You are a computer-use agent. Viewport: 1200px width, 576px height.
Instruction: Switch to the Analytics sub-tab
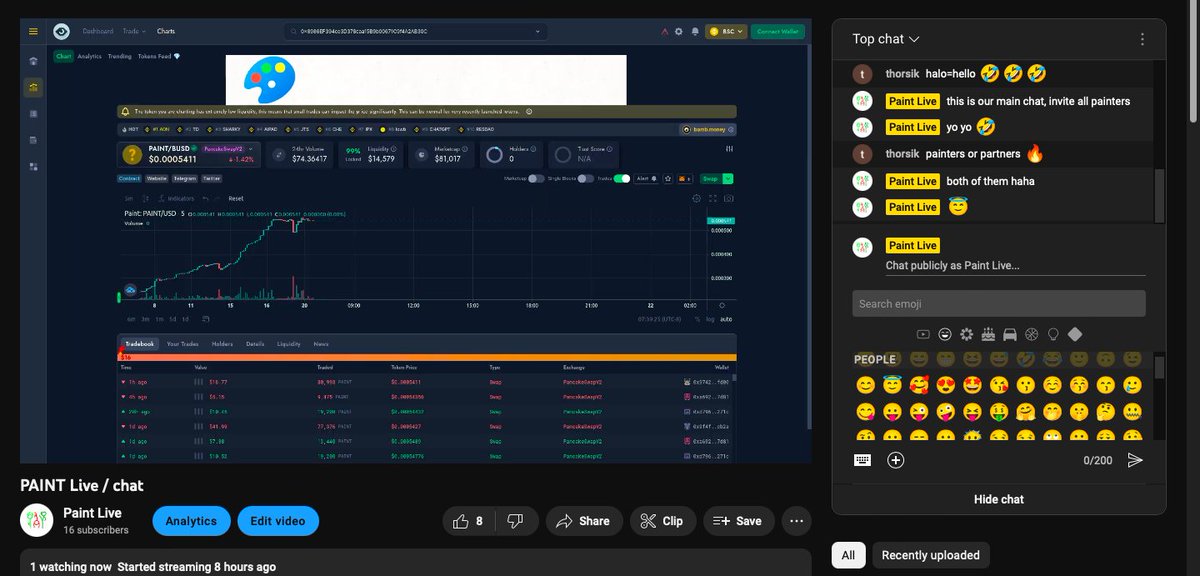[x=90, y=56]
